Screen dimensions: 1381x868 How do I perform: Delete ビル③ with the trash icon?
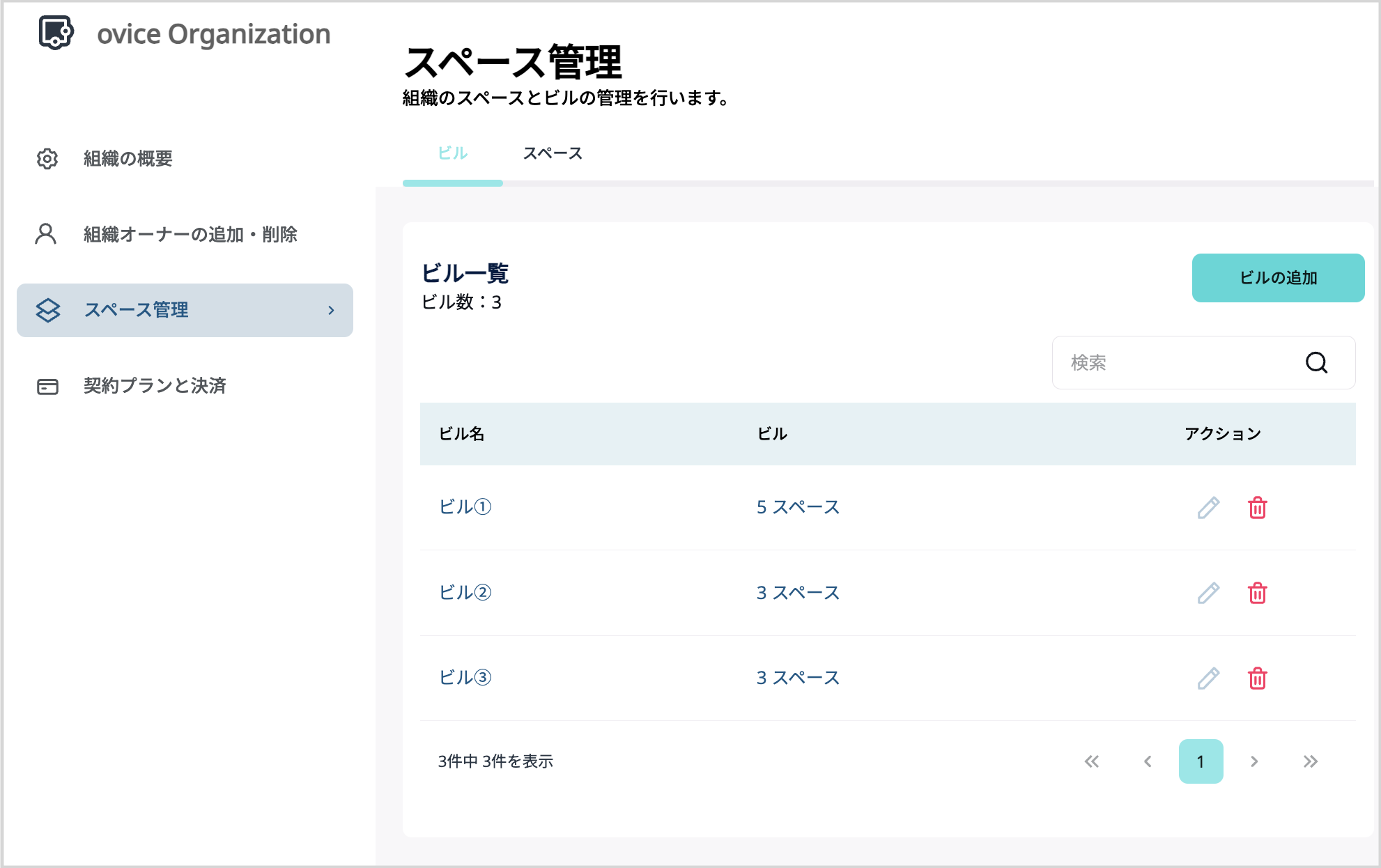(1258, 678)
